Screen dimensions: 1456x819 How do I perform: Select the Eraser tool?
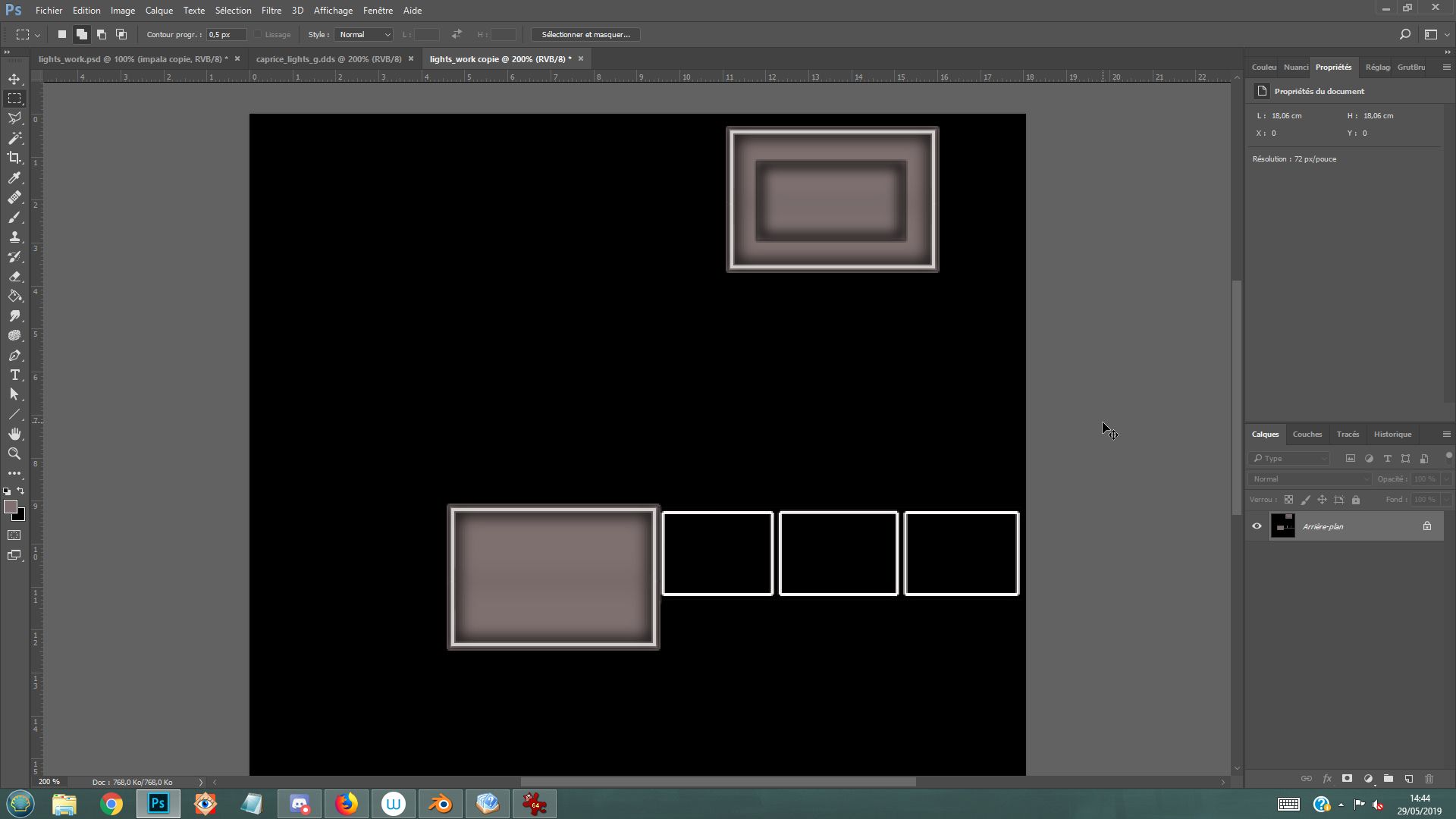pos(14,277)
